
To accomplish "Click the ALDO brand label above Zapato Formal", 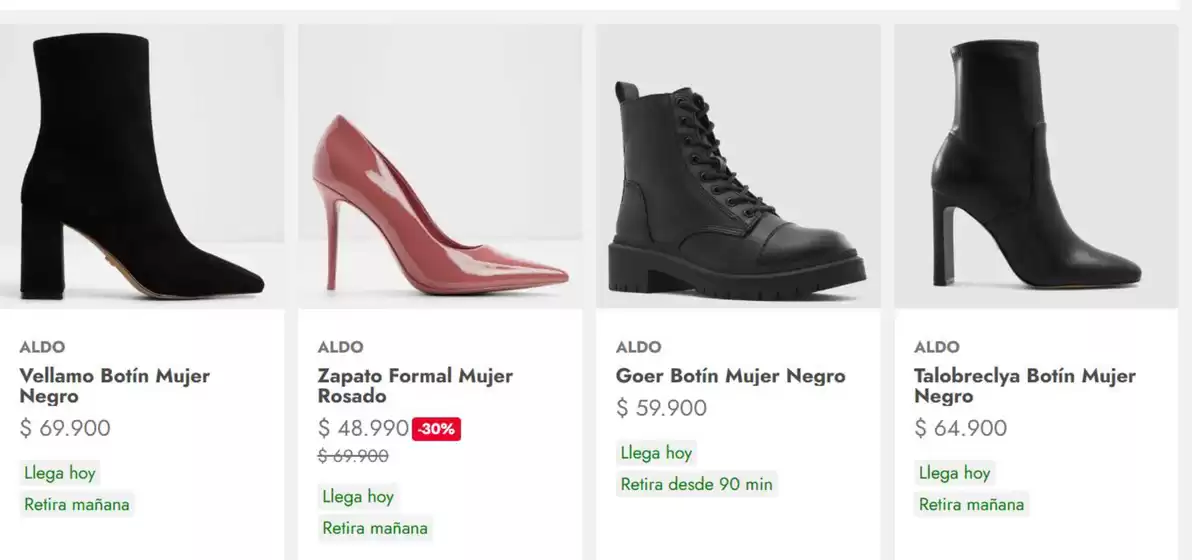I will (340, 347).
